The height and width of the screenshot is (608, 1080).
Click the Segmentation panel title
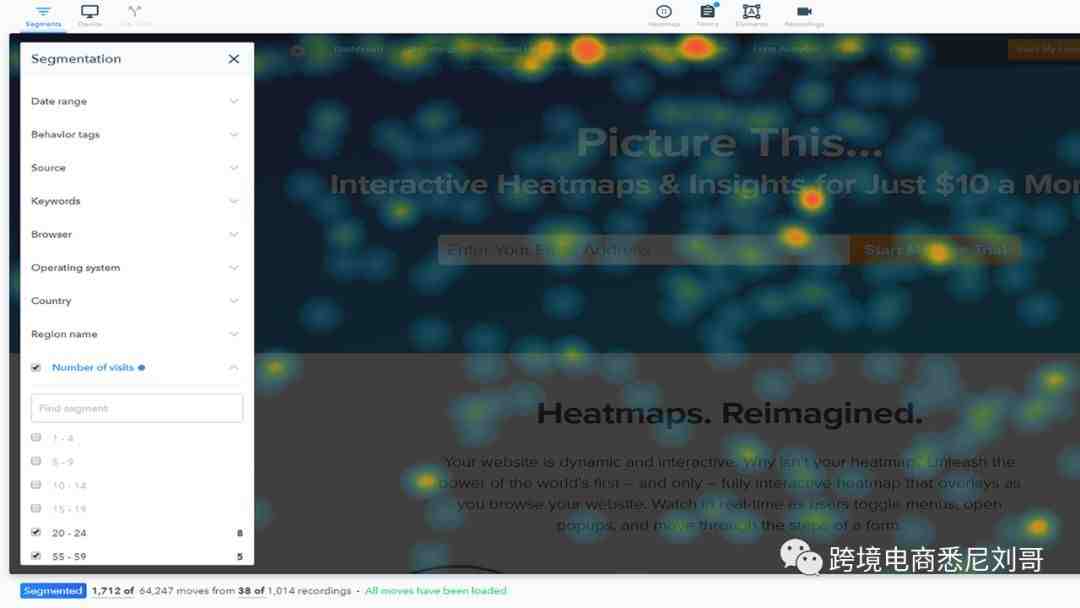(76, 59)
